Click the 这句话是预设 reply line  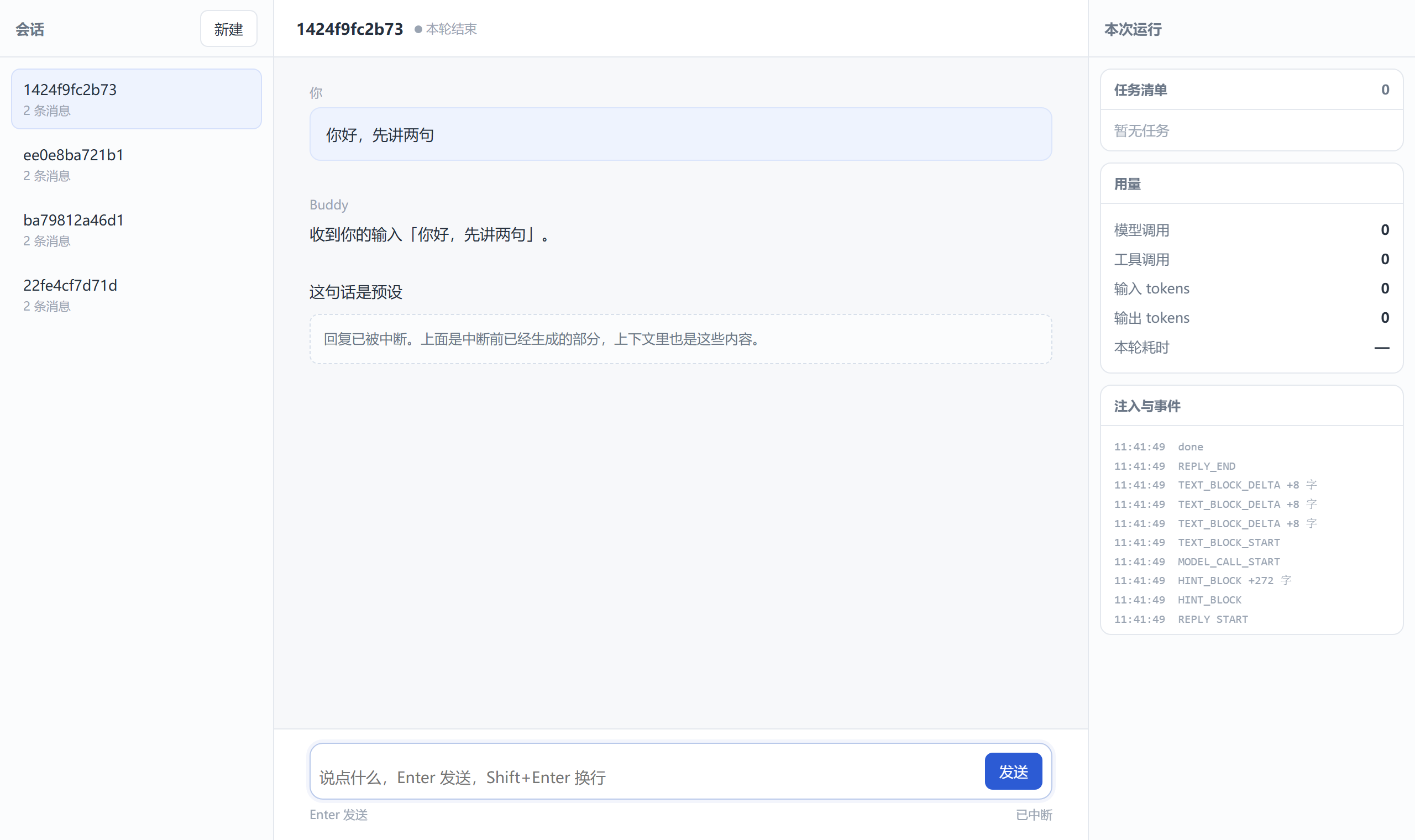tap(356, 292)
